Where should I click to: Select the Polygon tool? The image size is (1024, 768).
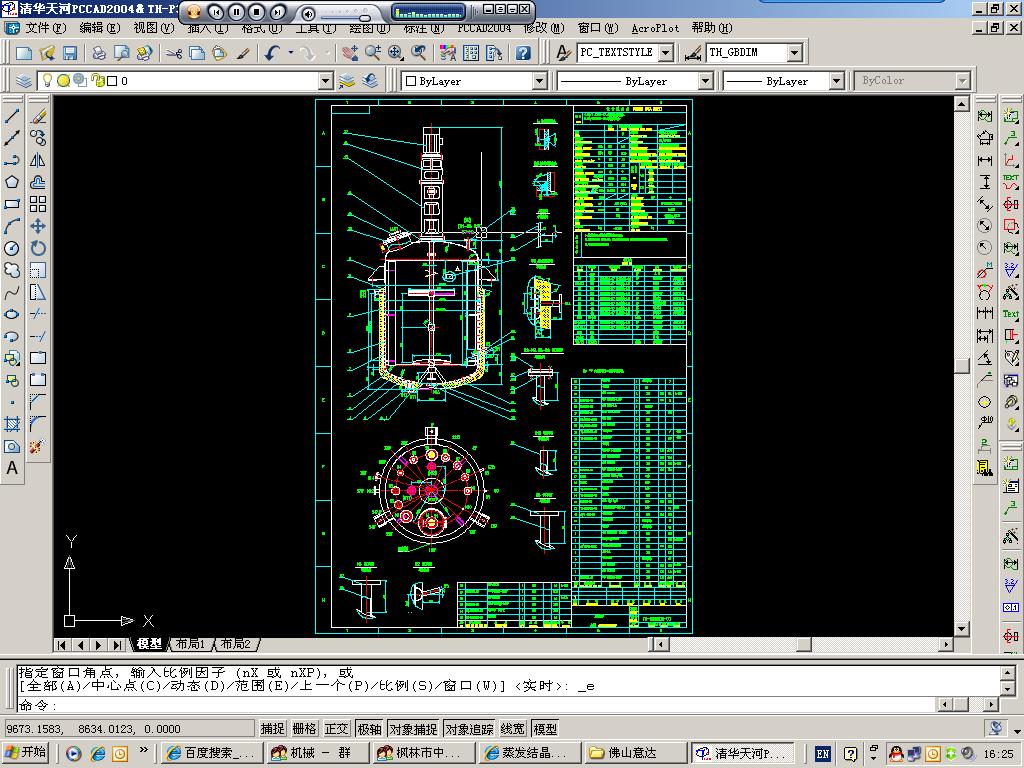coord(12,182)
